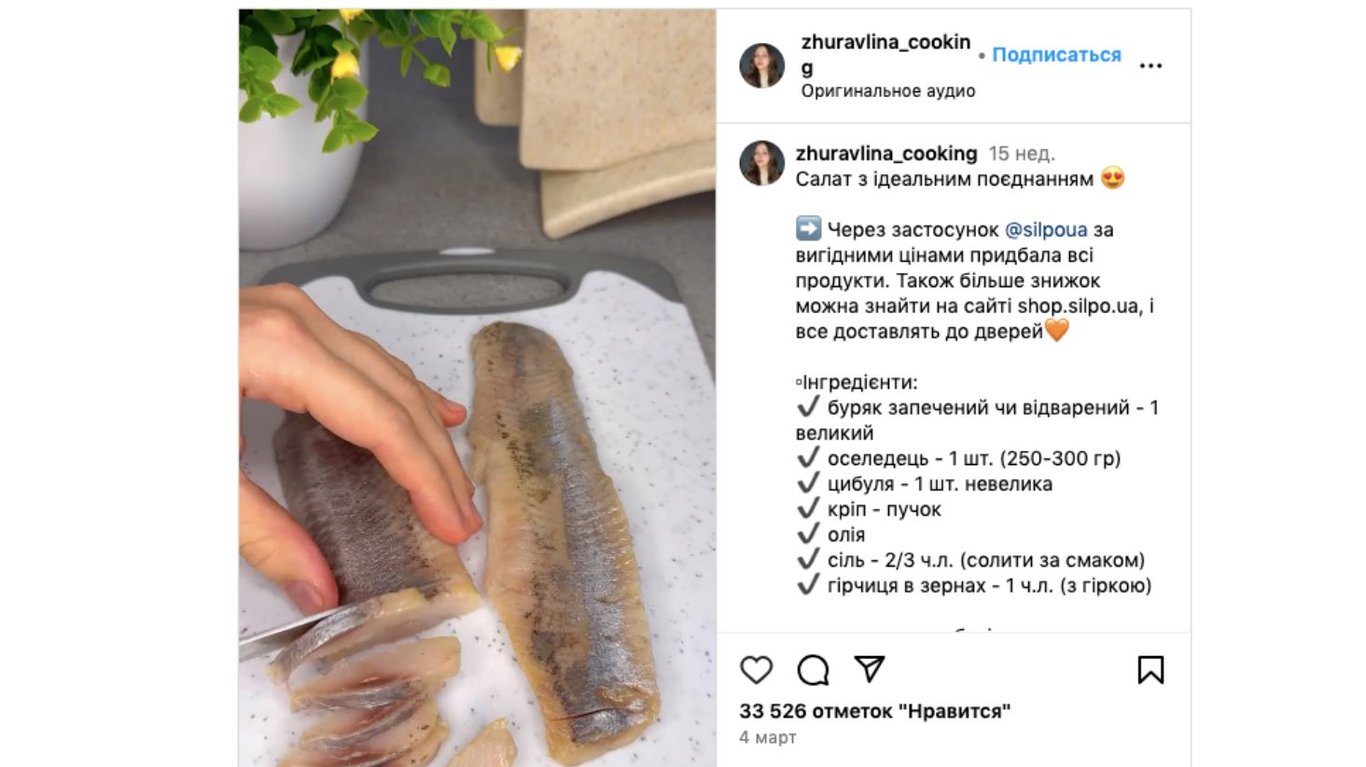Open the three-dot more options menu
Screen dimensions: 1366x767
pyautogui.click(x=1151, y=66)
